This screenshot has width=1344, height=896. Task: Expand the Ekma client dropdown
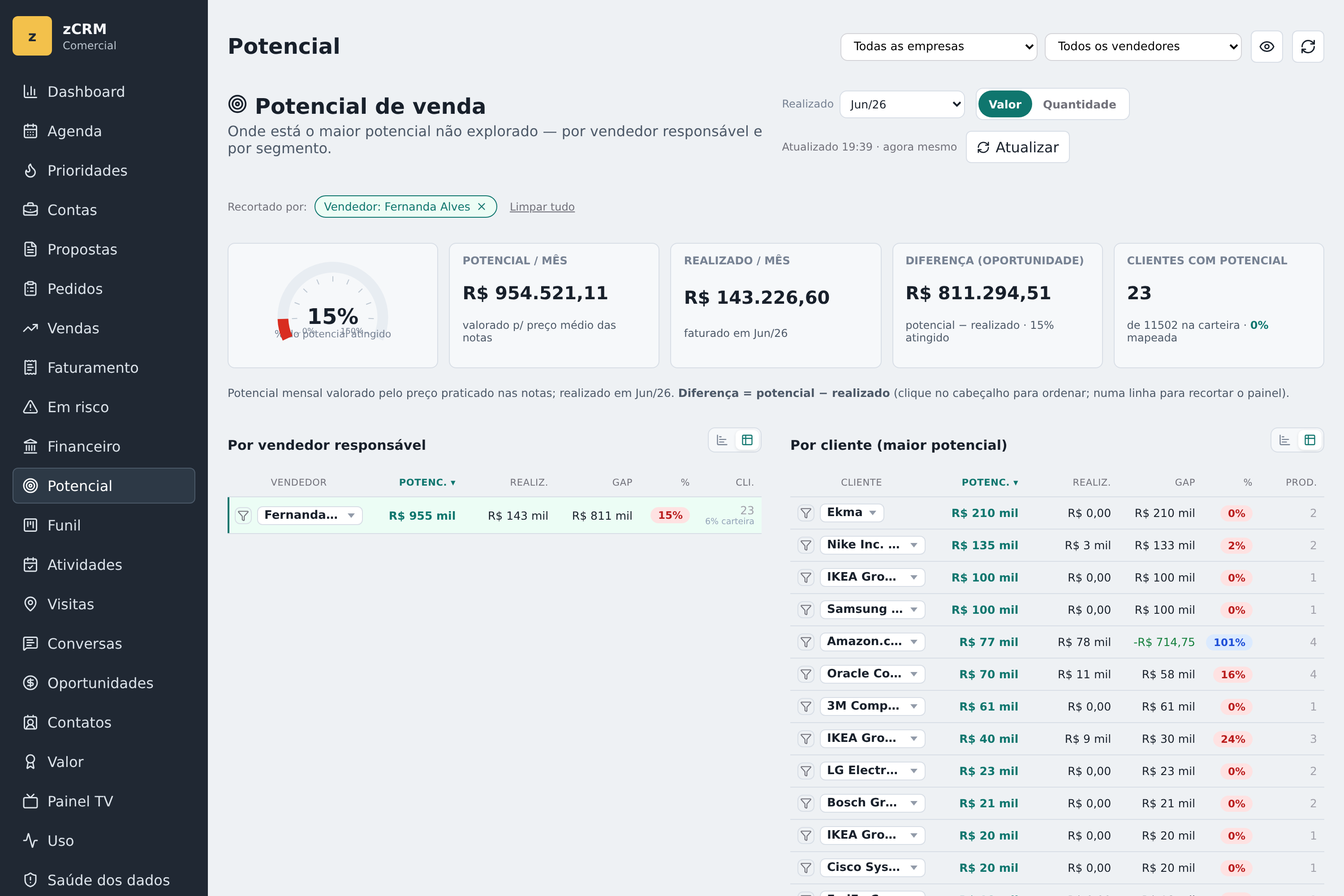coord(852,513)
